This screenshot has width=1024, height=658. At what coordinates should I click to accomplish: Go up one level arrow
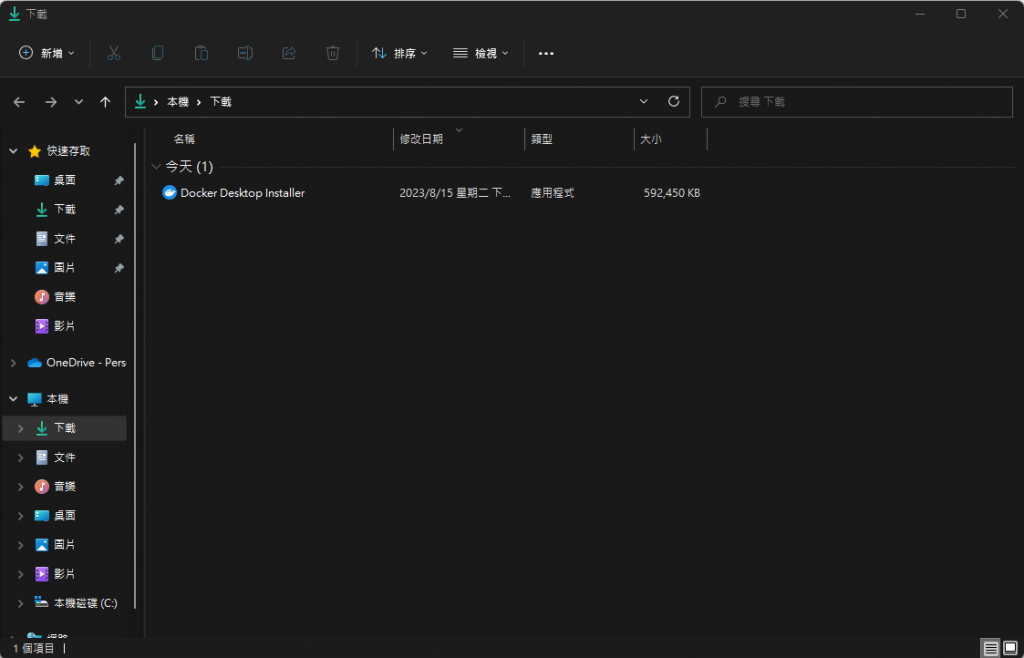(x=105, y=102)
